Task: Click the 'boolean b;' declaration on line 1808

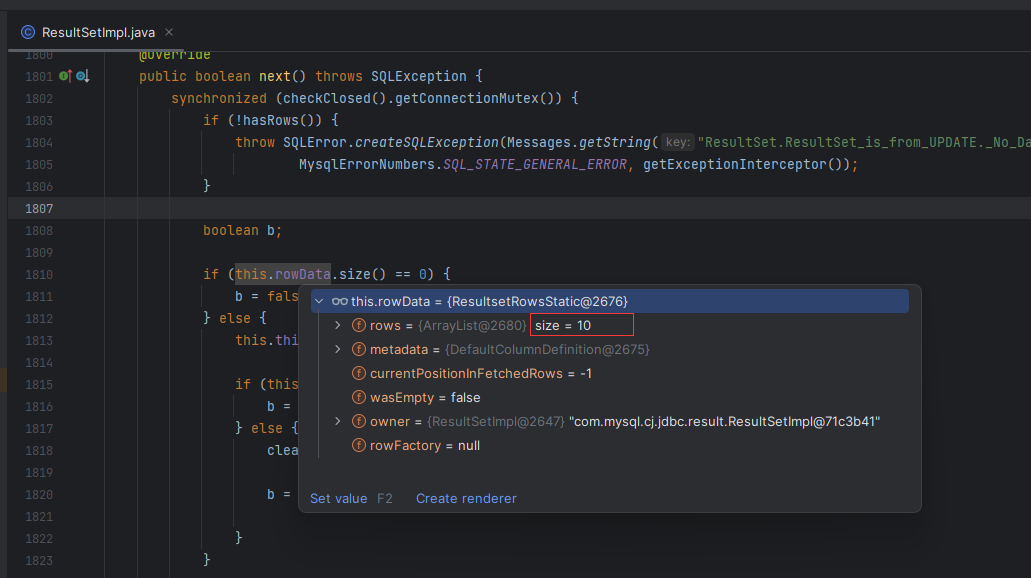Action: pyautogui.click(x=243, y=231)
